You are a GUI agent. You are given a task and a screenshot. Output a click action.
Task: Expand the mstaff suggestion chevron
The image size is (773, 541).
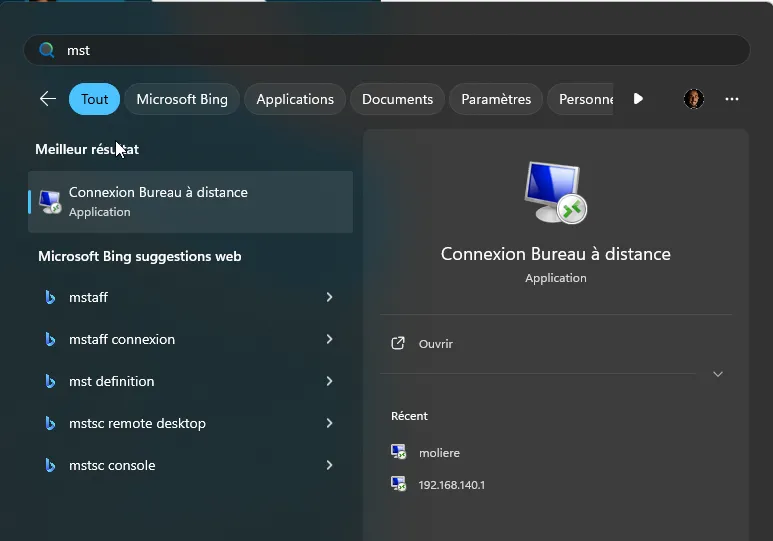(329, 297)
